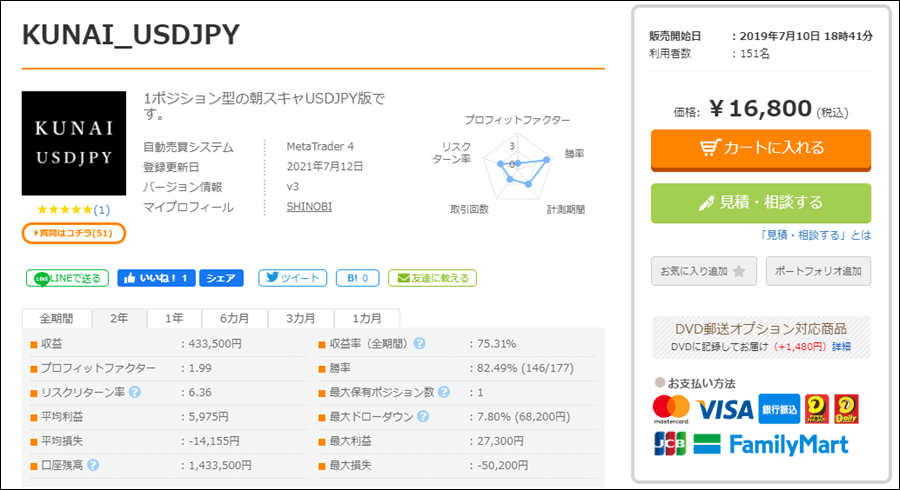The height and width of the screenshot is (490, 900).
Task: Click the price ￥16,800 text
Action: coord(761,108)
